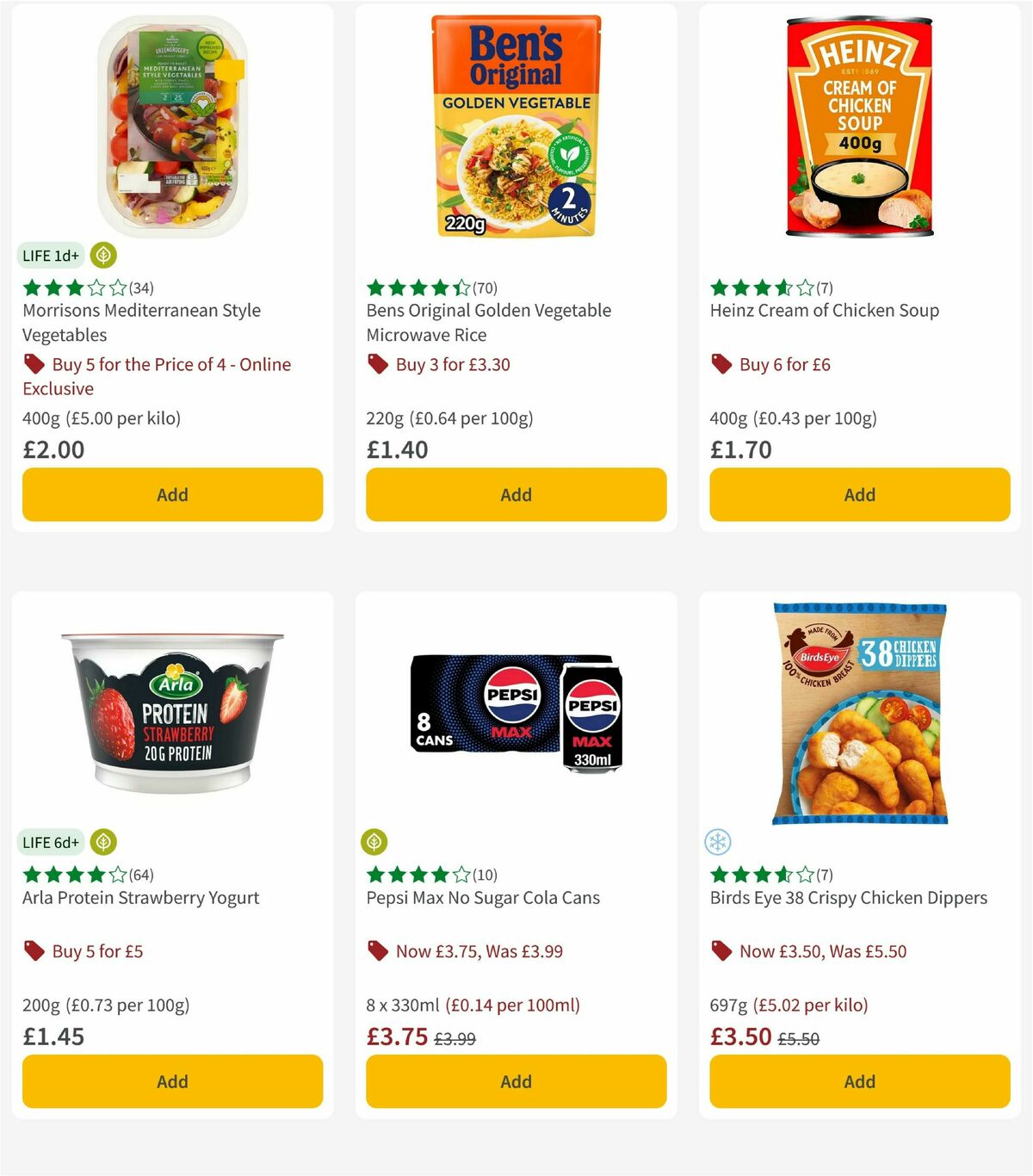
Task: Click the organic leaf icon beside LIFE 1d+ badge
Action: [x=102, y=255]
